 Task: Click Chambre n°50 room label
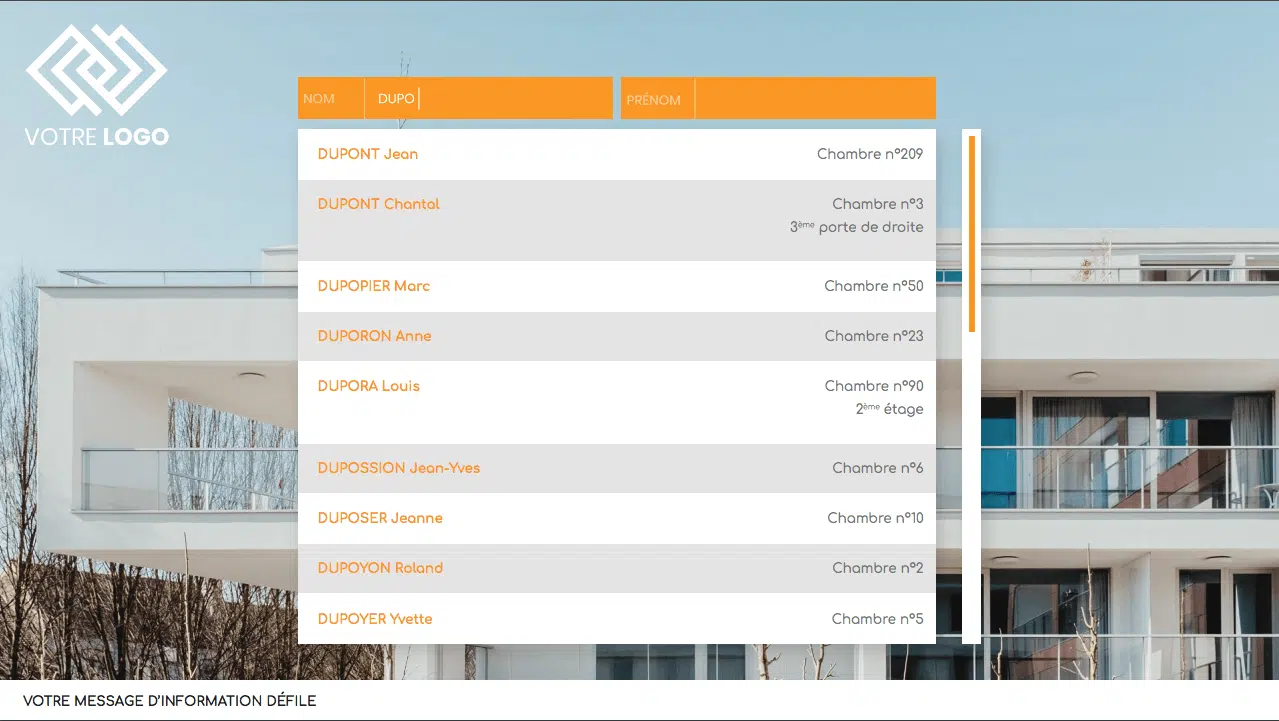pos(873,286)
